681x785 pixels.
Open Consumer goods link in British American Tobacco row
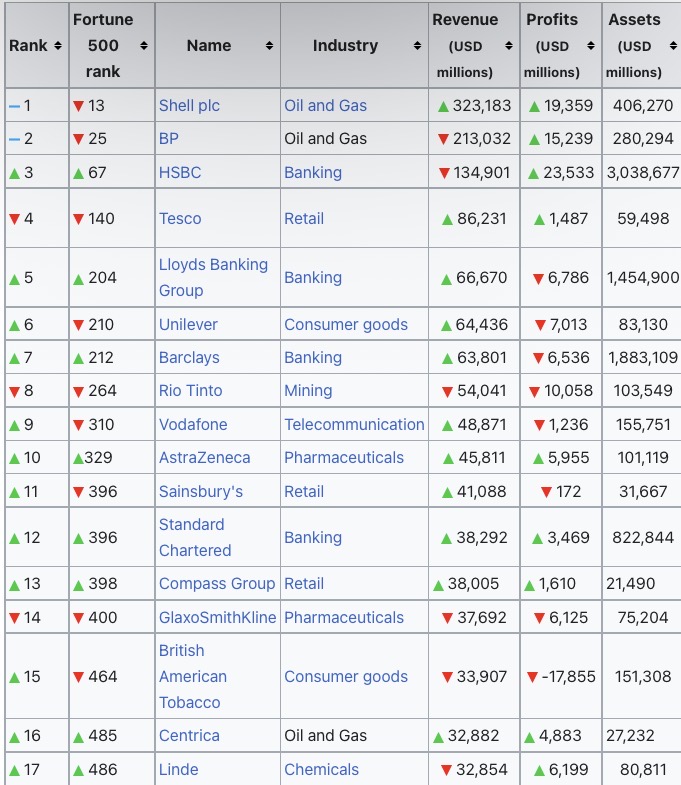coord(346,677)
